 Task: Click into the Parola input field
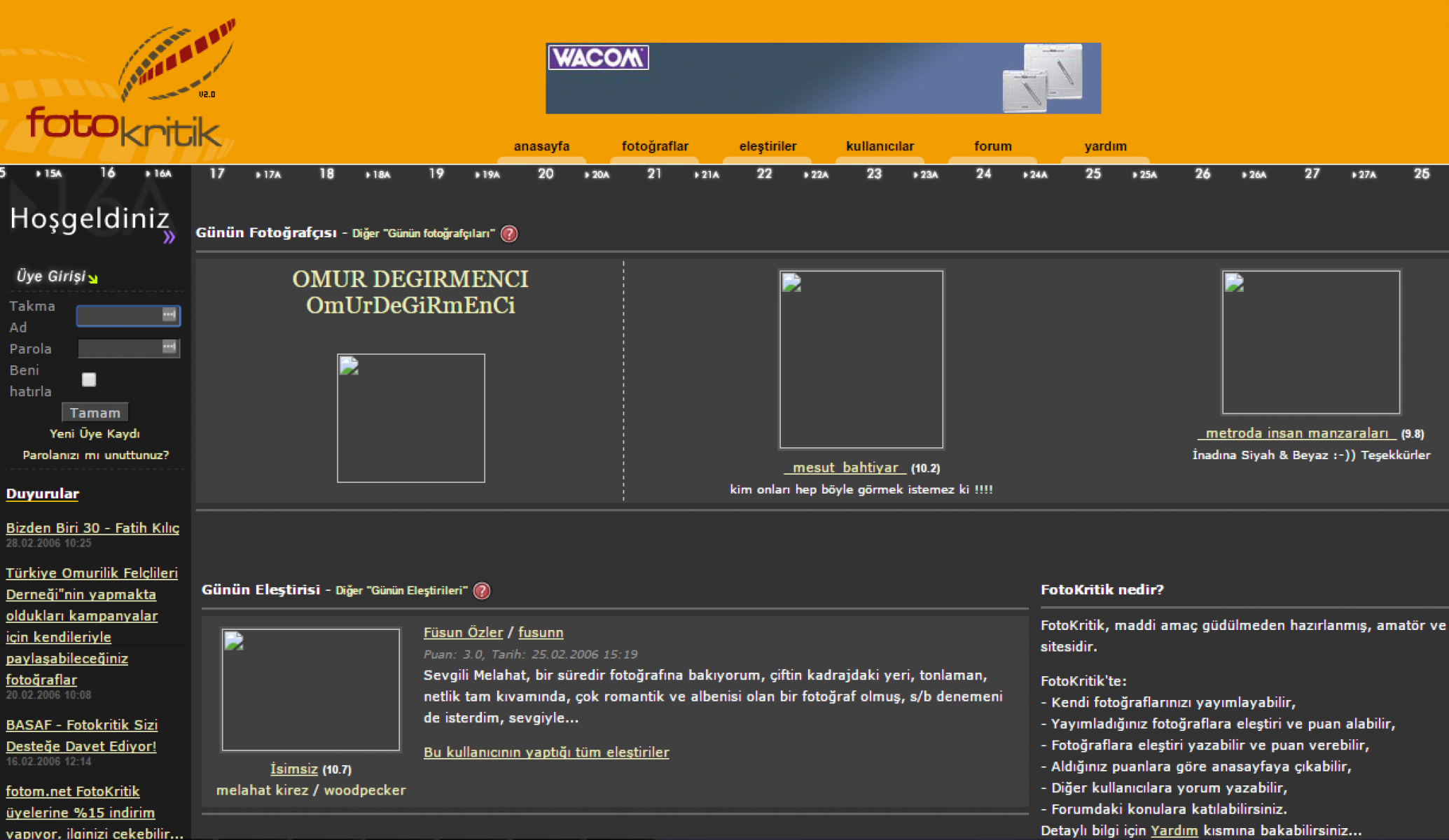pos(119,348)
